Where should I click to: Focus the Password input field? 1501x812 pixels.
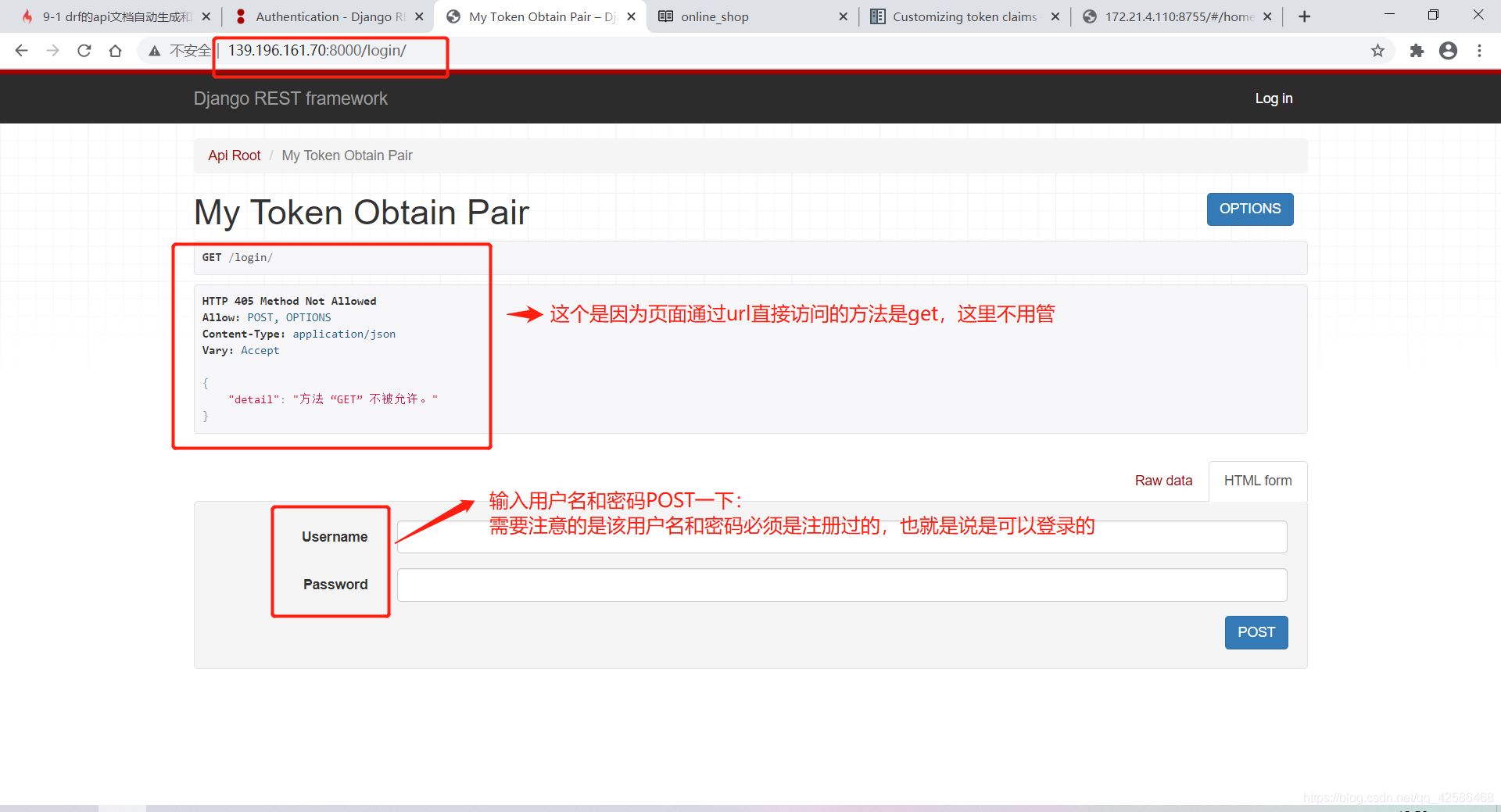tap(842, 585)
